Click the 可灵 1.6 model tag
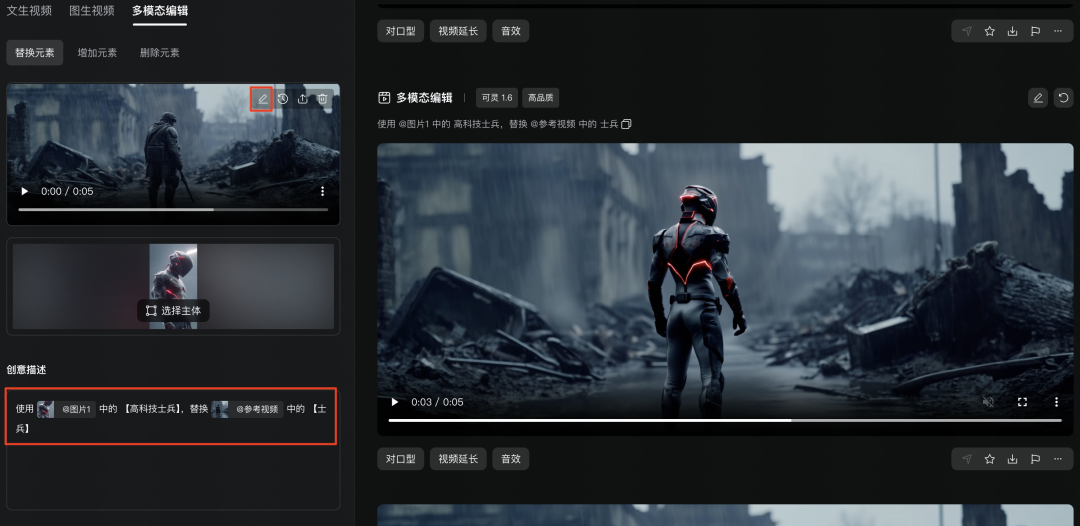 [x=497, y=98]
